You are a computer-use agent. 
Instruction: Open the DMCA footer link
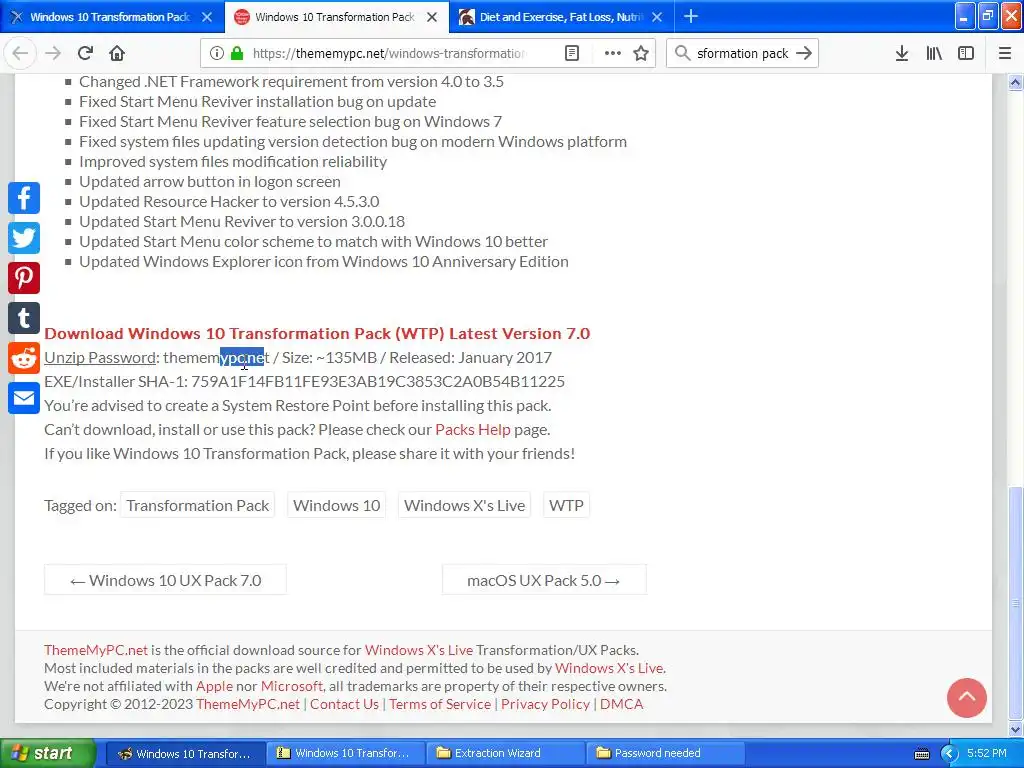tap(622, 705)
